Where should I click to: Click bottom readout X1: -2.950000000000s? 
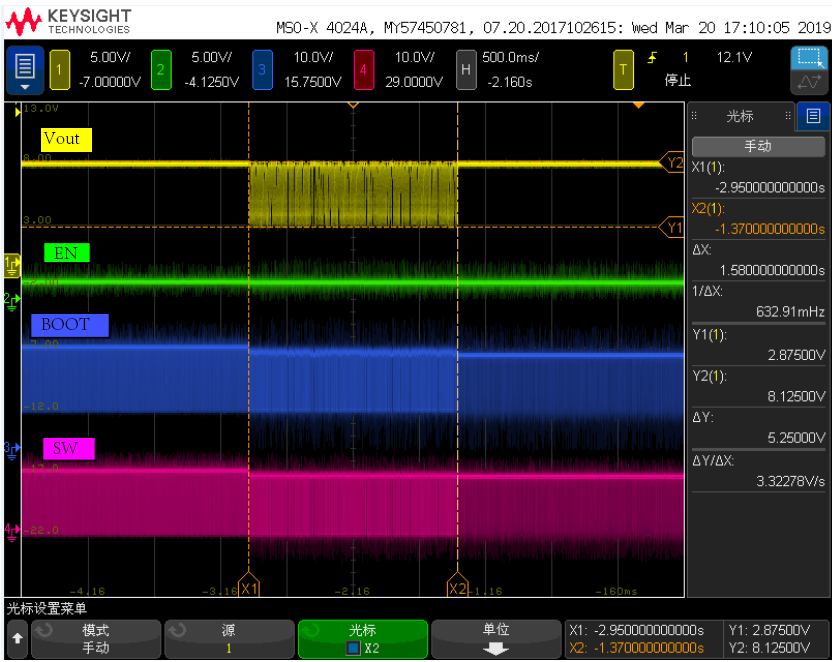coord(637,630)
